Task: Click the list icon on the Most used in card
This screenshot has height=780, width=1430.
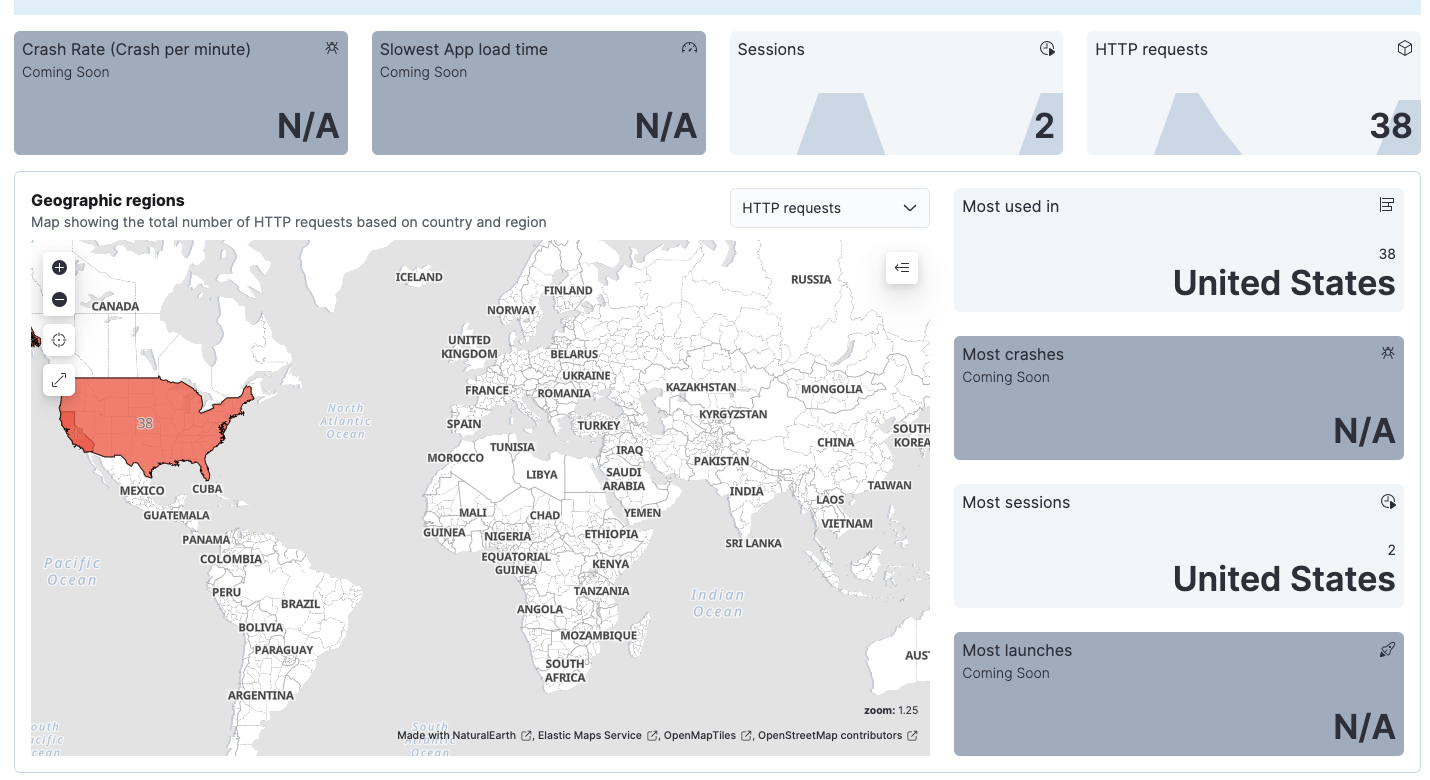Action: point(1387,204)
